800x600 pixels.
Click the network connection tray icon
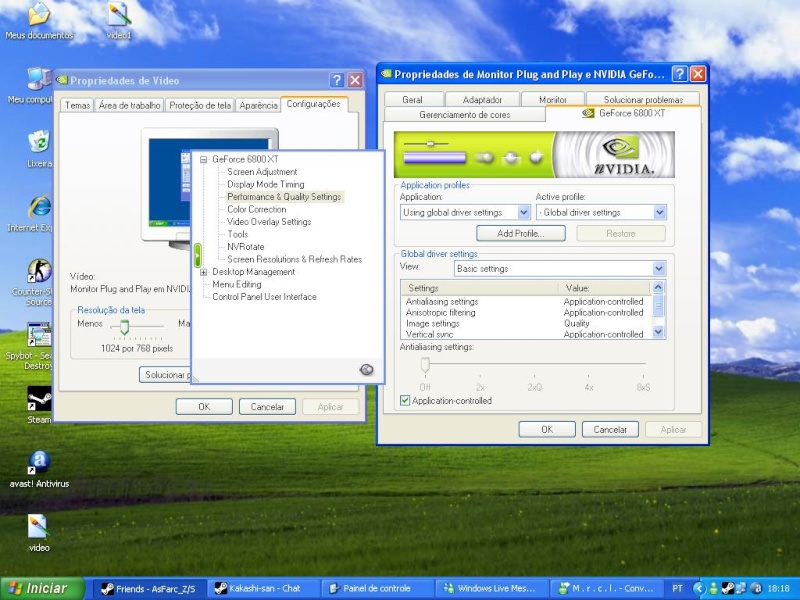pyautogui.click(x=741, y=588)
